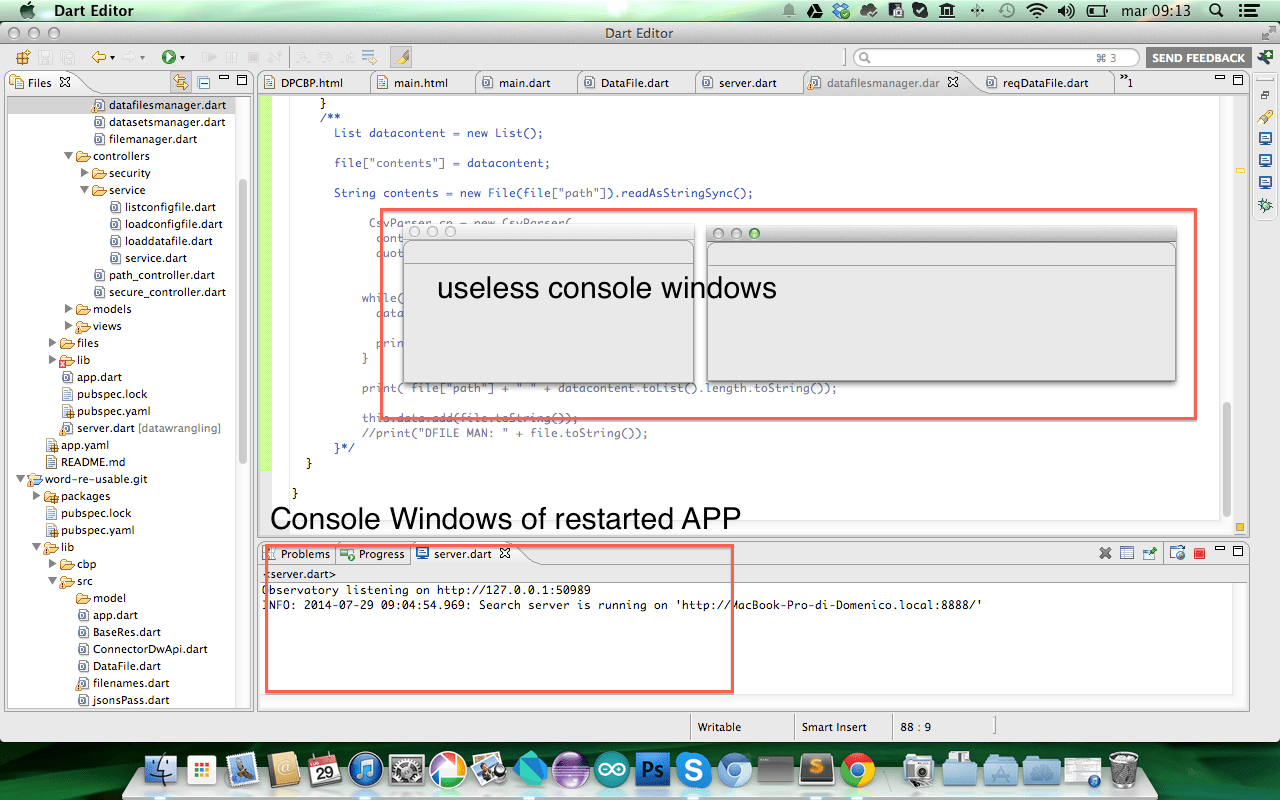Click the green bug icon in right trim
The height and width of the screenshot is (800, 1280).
point(1265,205)
